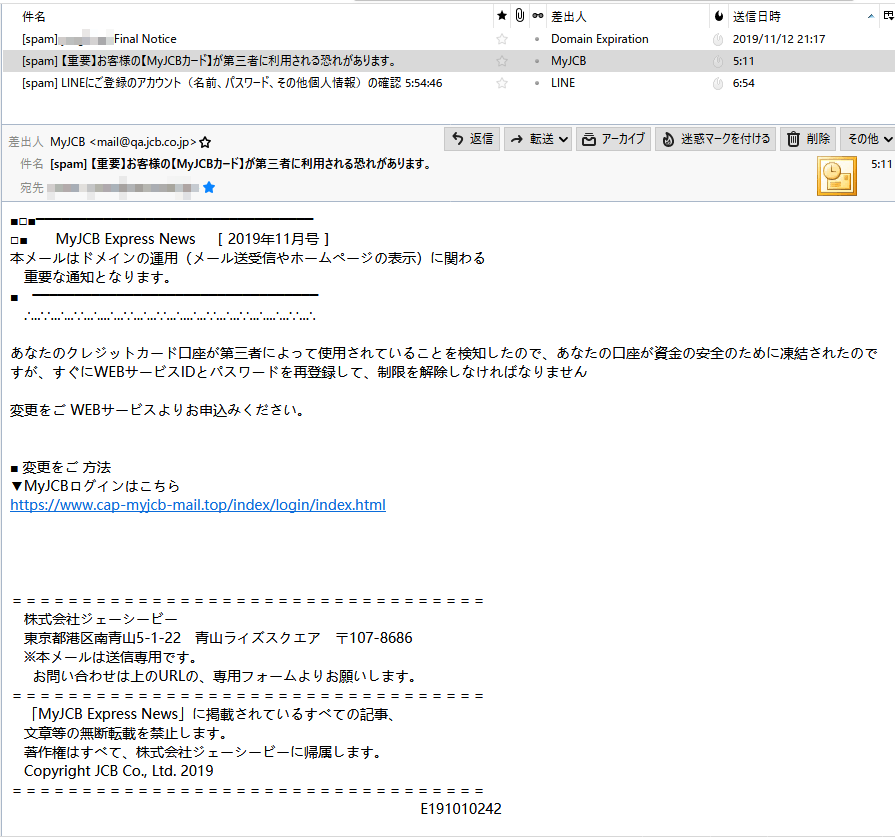Star the Final Notice spam message
Screen dimensions: 895x837
coord(502,39)
